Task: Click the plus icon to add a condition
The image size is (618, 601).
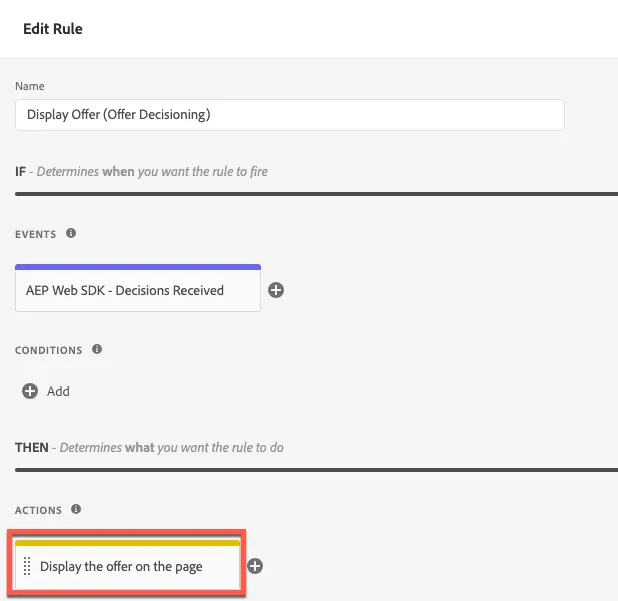Action: [30, 391]
